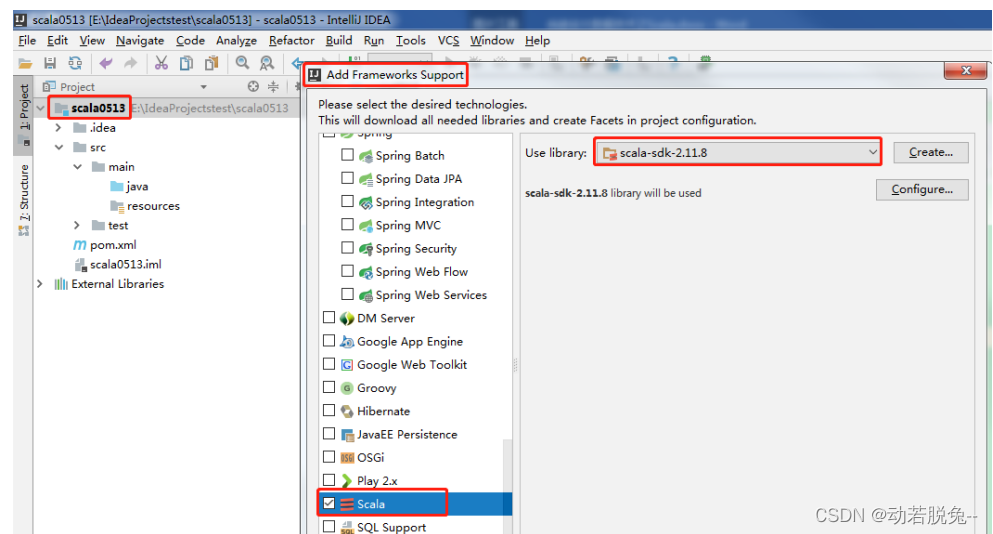The height and width of the screenshot is (534, 993).
Task: Enable the Spring Data JPA checkbox
Action: click(347, 178)
